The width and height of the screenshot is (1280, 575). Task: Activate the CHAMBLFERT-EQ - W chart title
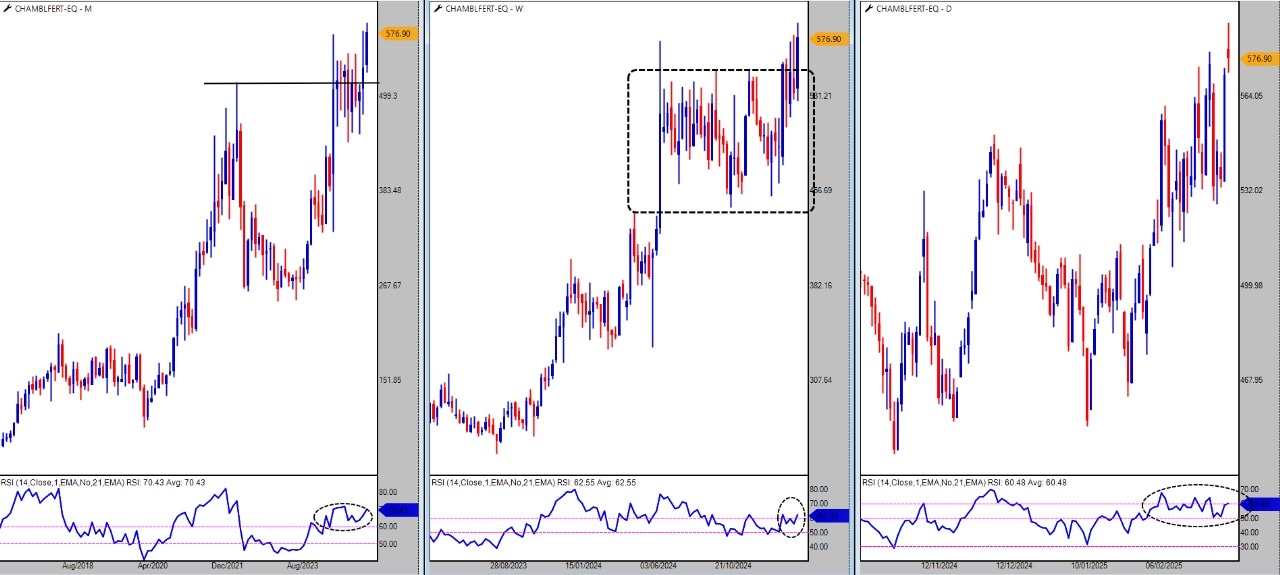pos(482,8)
